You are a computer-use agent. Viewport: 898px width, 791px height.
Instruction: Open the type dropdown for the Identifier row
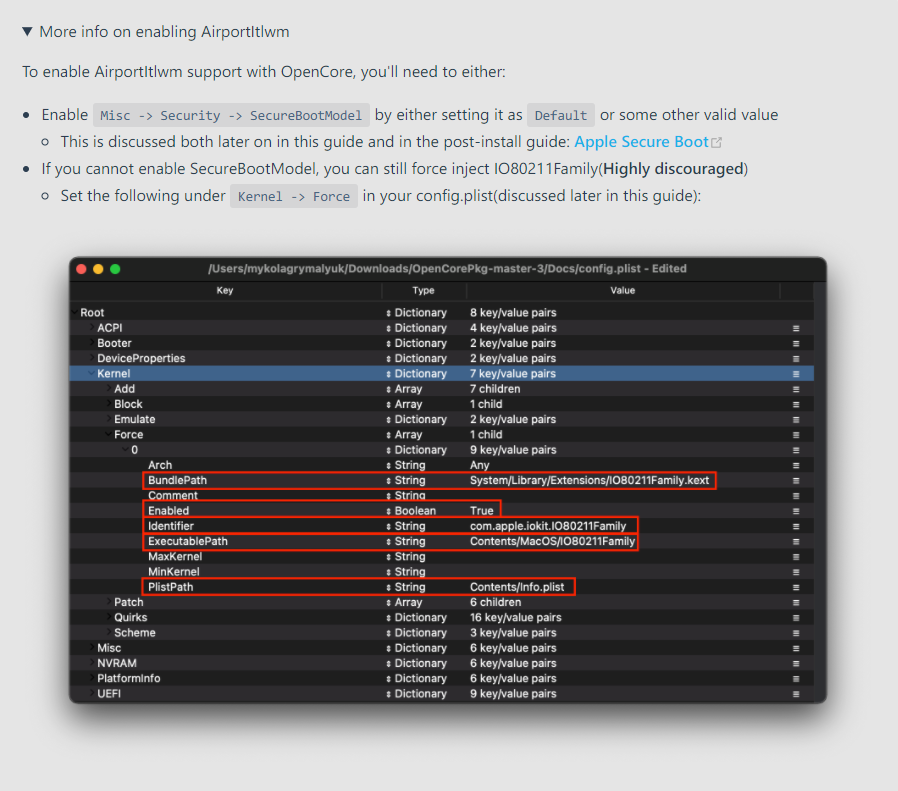pyautogui.click(x=406, y=526)
